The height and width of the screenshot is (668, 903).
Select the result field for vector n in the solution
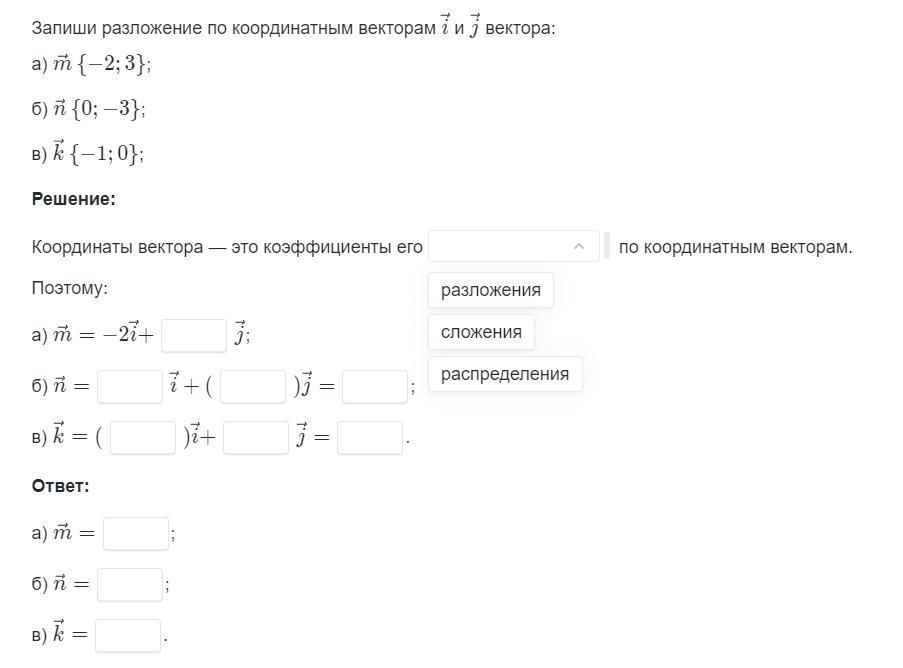tap(375, 386)
